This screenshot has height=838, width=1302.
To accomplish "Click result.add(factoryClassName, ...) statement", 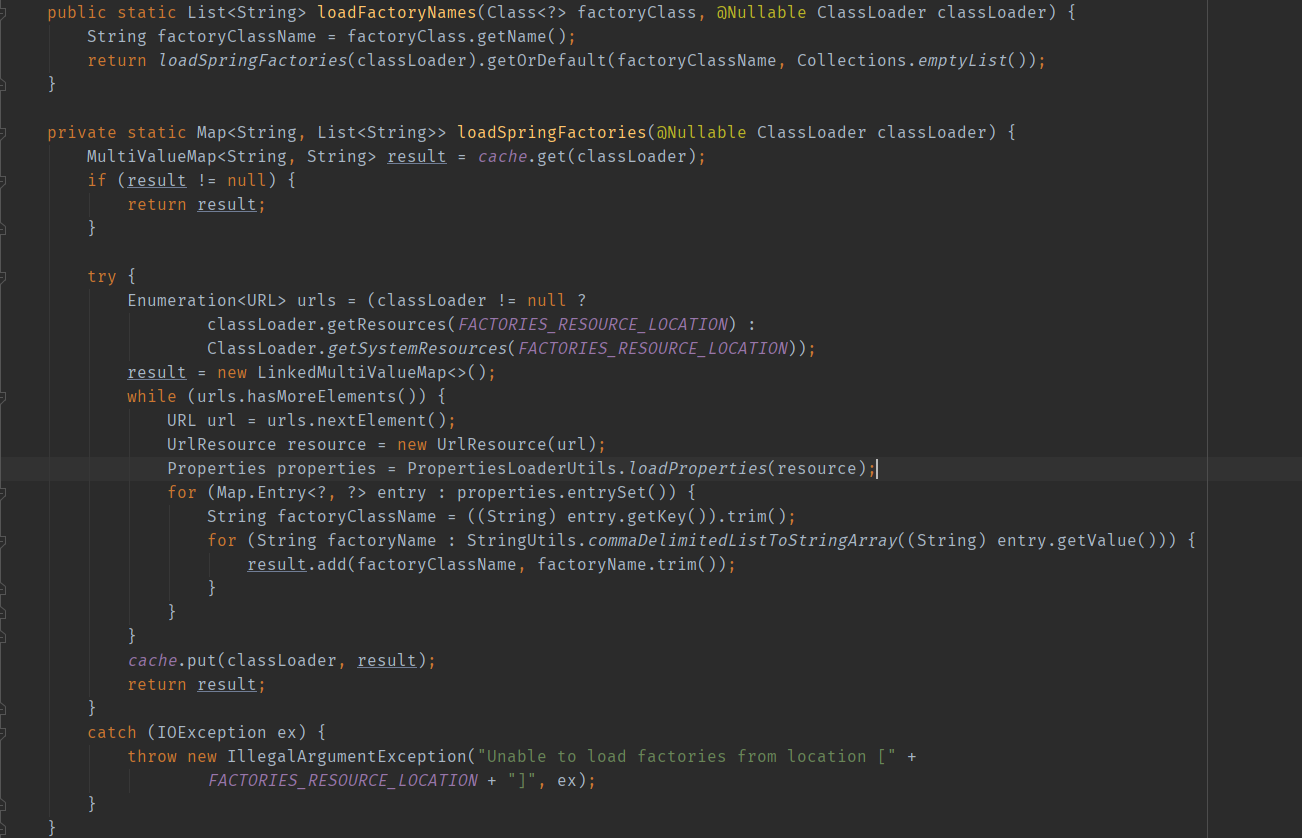I will (x=492, y=564).
